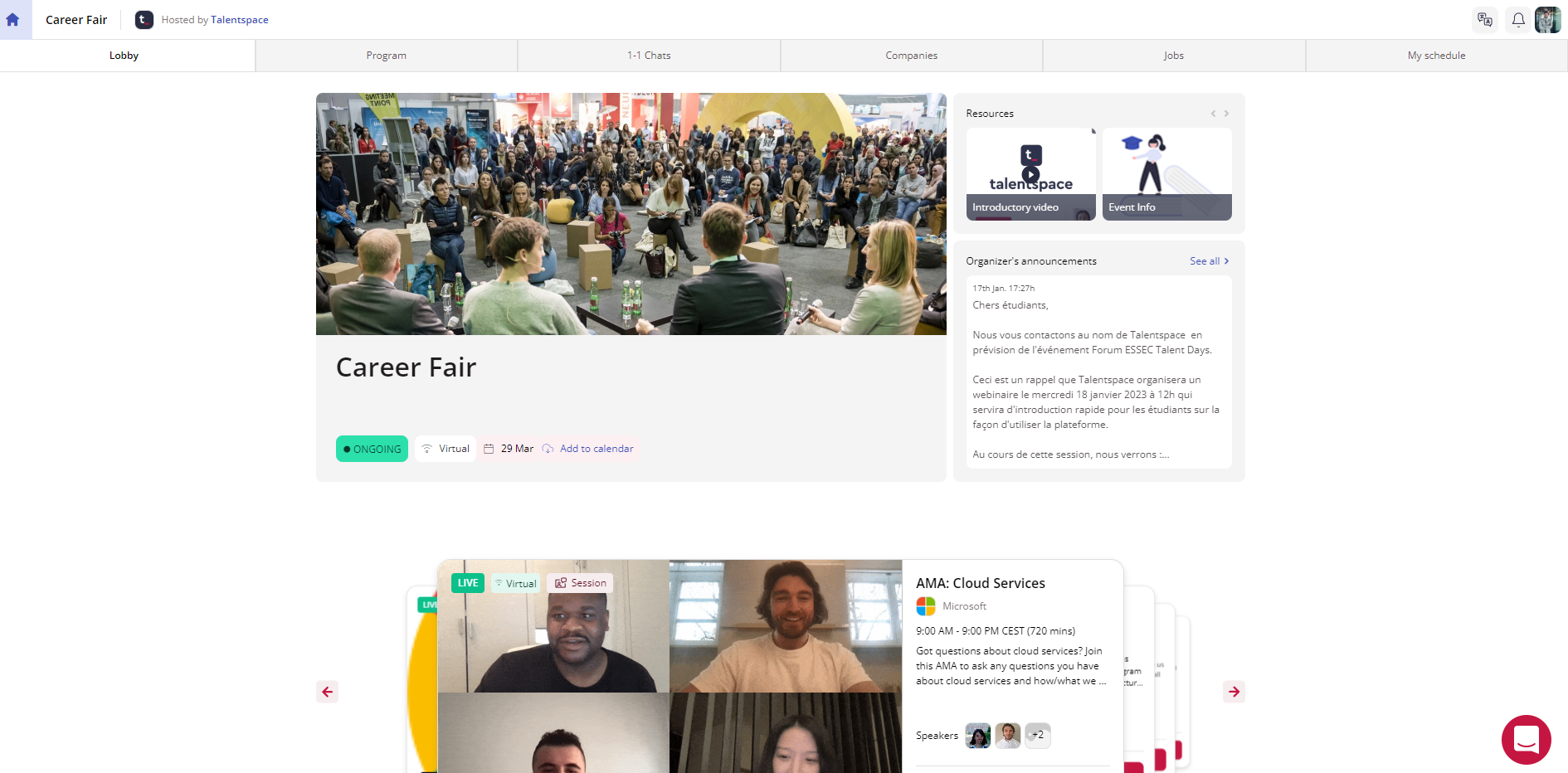
Task: Go to the home icon
Action: coord(12,20)
